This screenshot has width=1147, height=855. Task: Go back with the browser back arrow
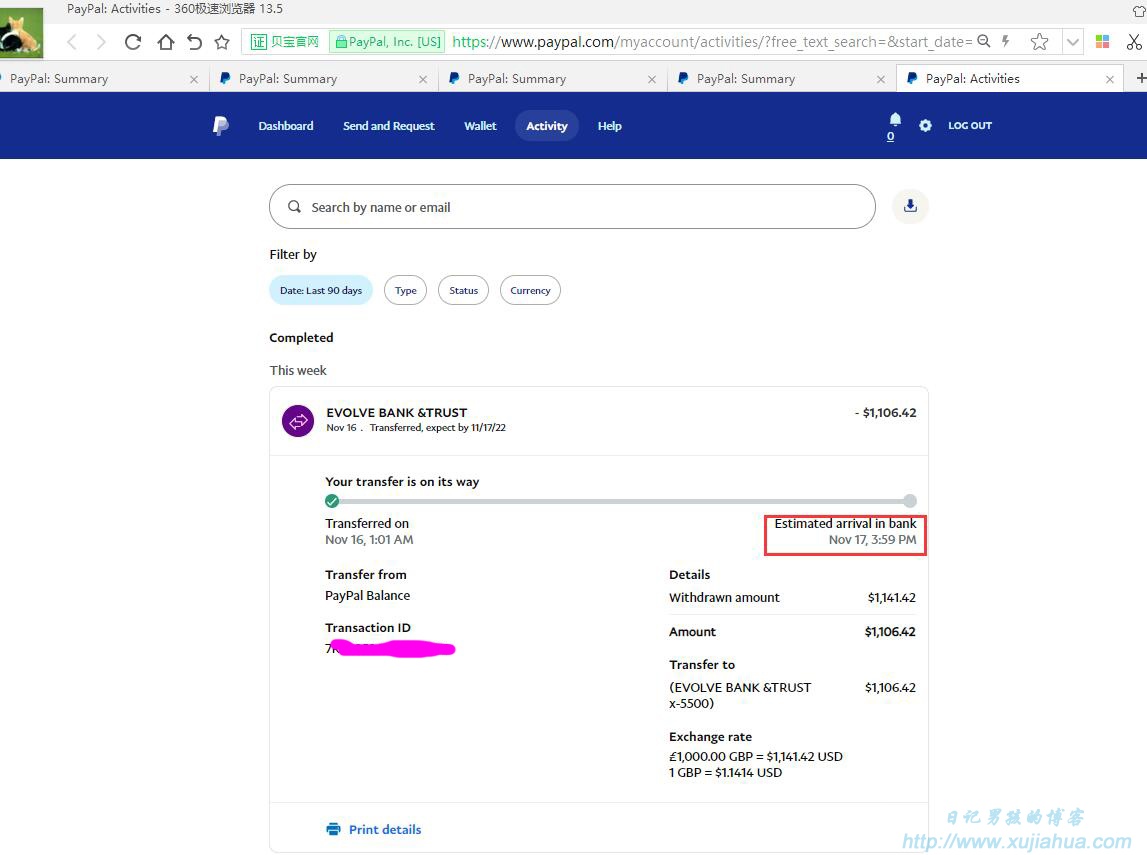(x=72, y=42)
